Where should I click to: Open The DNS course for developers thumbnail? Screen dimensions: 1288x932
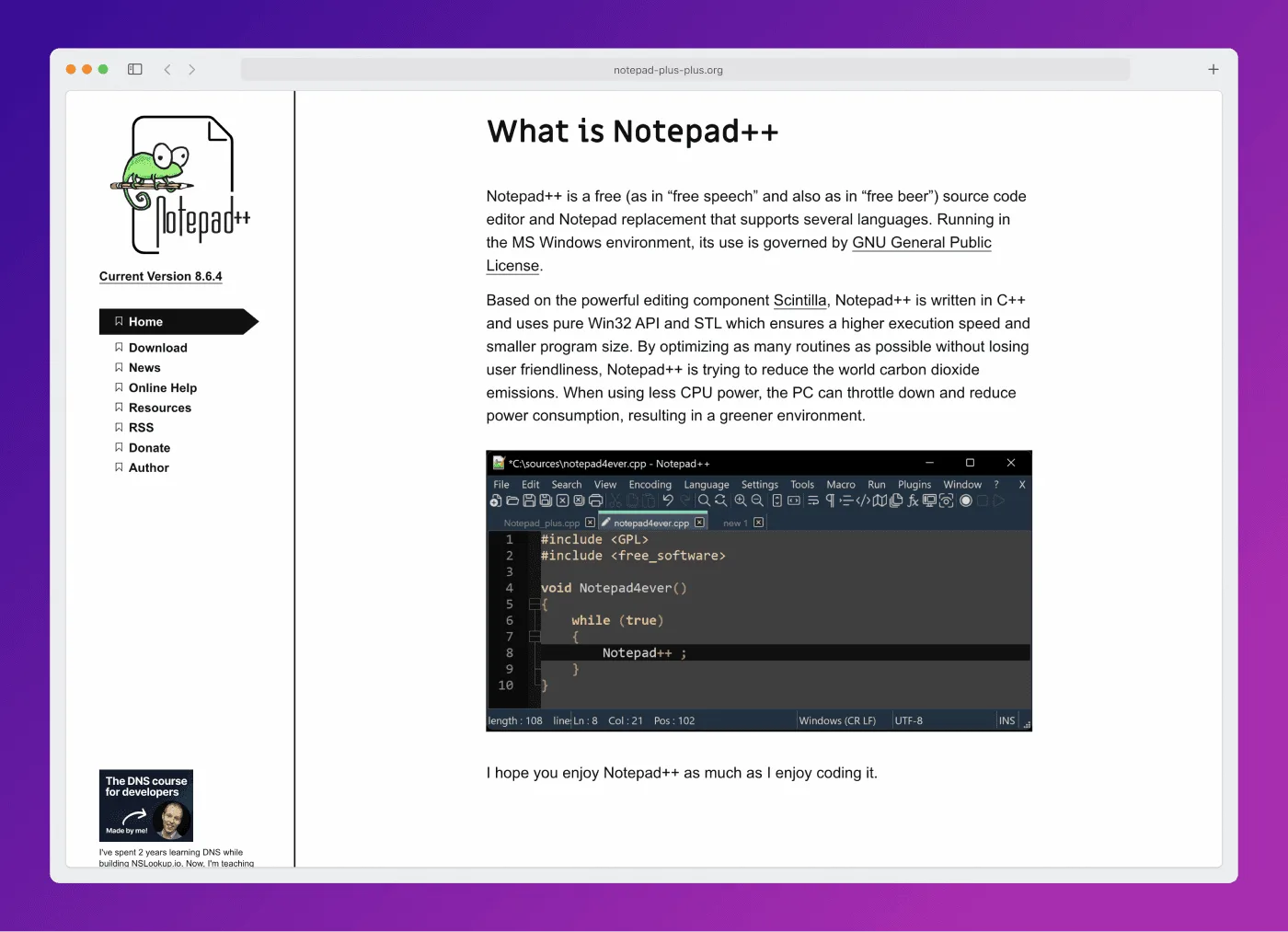[146, 806]
